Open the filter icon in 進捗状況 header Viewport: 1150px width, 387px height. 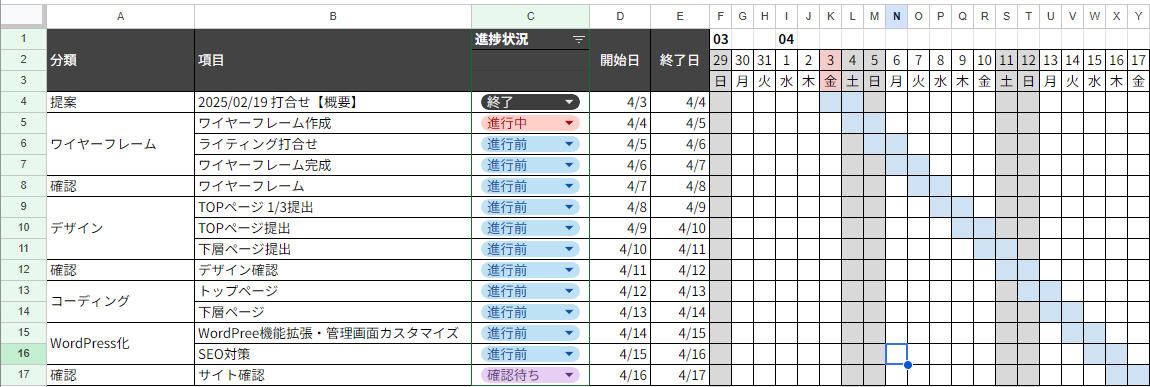point(579,40)
